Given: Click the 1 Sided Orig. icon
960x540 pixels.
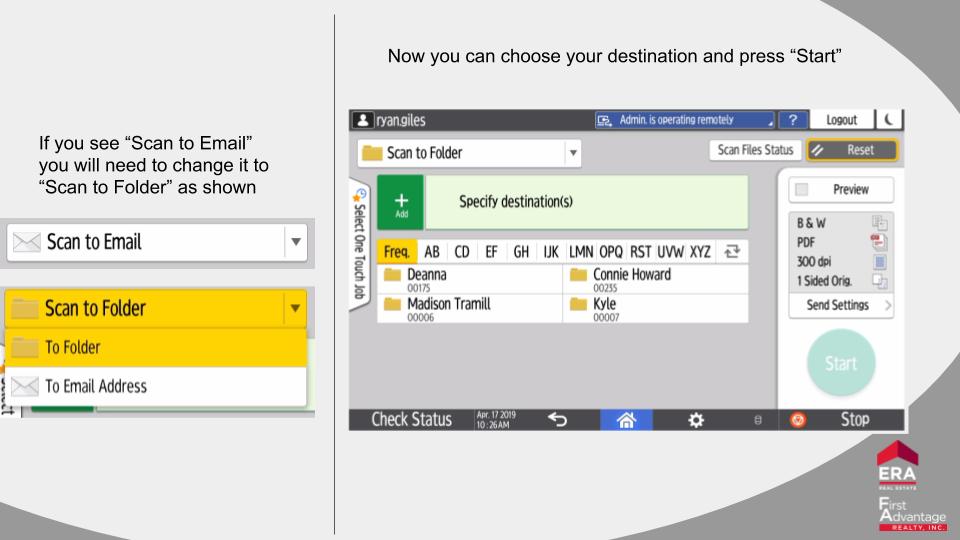Looking at the screenshot, I should tap(880, 281).
